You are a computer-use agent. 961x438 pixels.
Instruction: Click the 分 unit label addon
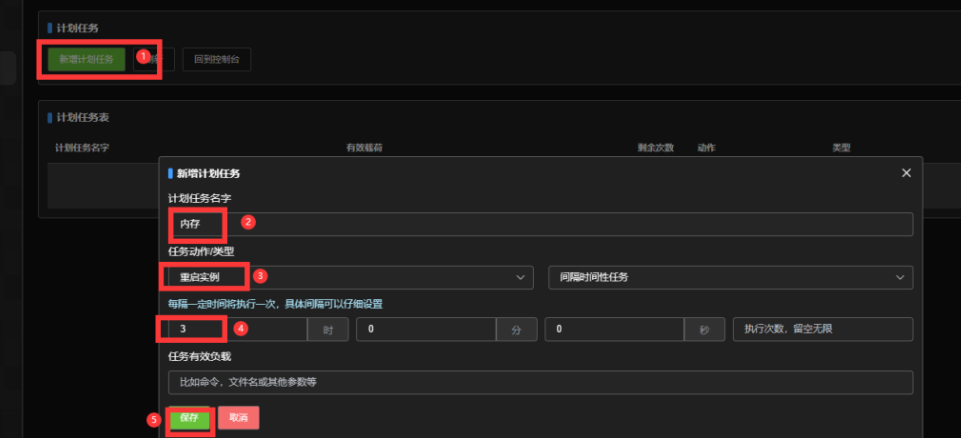(x=516, y=329)
